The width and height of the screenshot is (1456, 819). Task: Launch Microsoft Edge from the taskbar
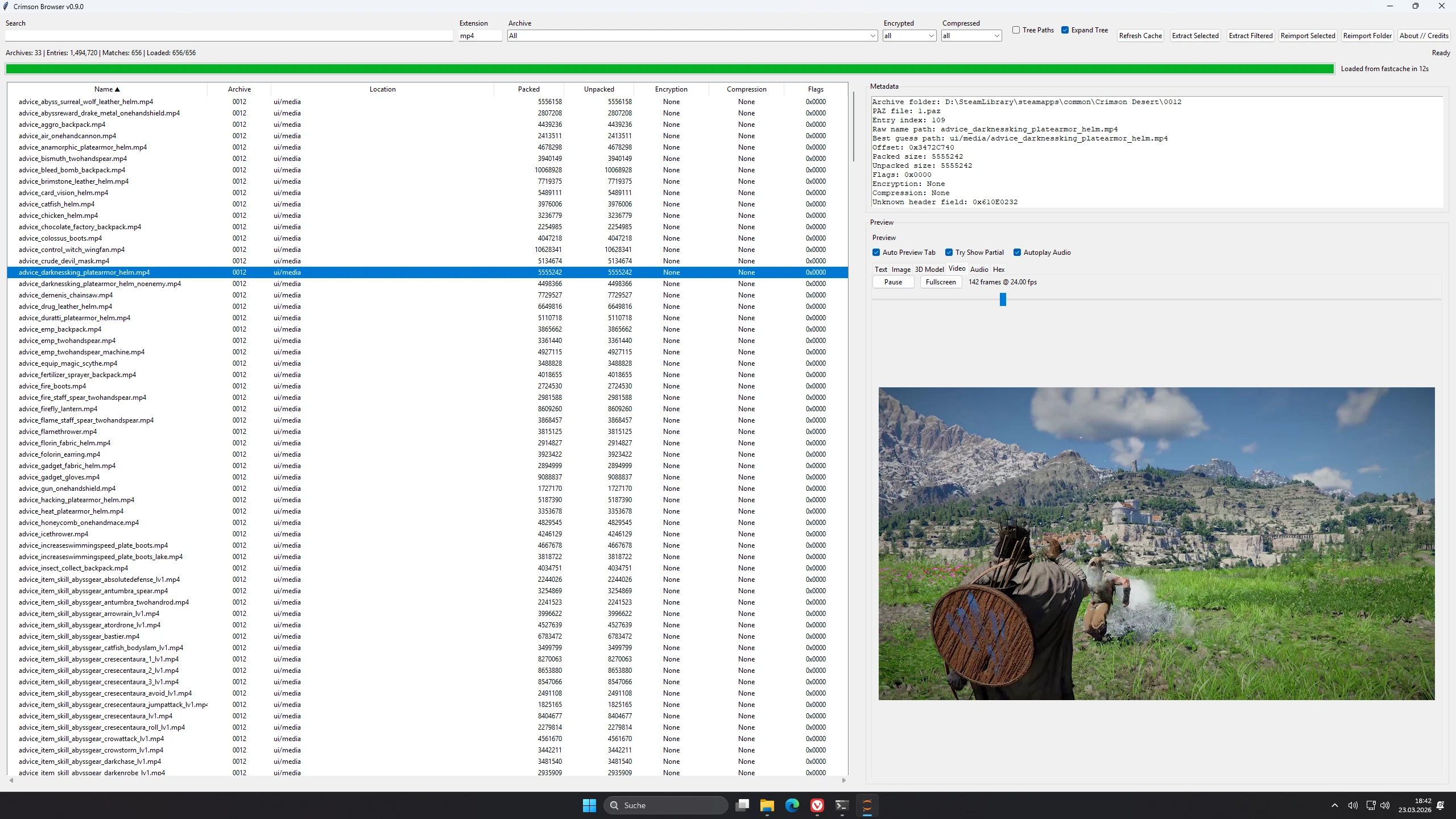click(x=792, y=805)
